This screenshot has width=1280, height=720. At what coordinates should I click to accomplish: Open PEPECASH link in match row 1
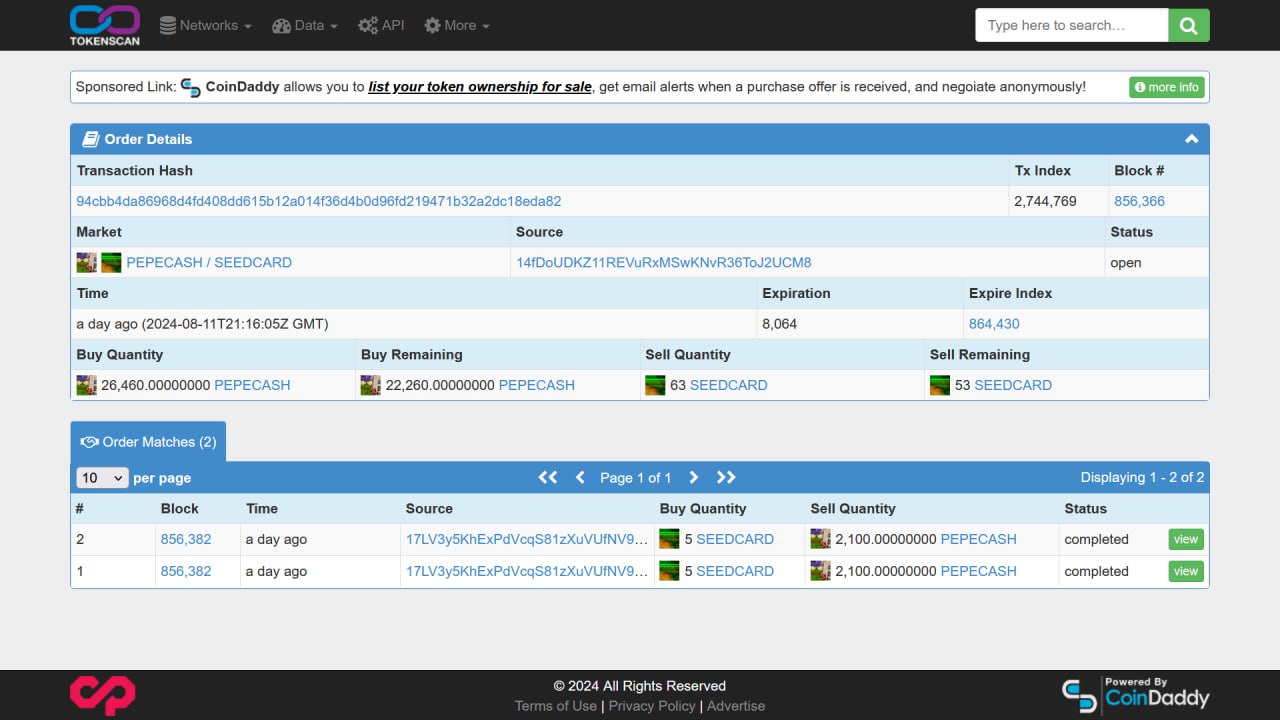click(x=978, y=571)
